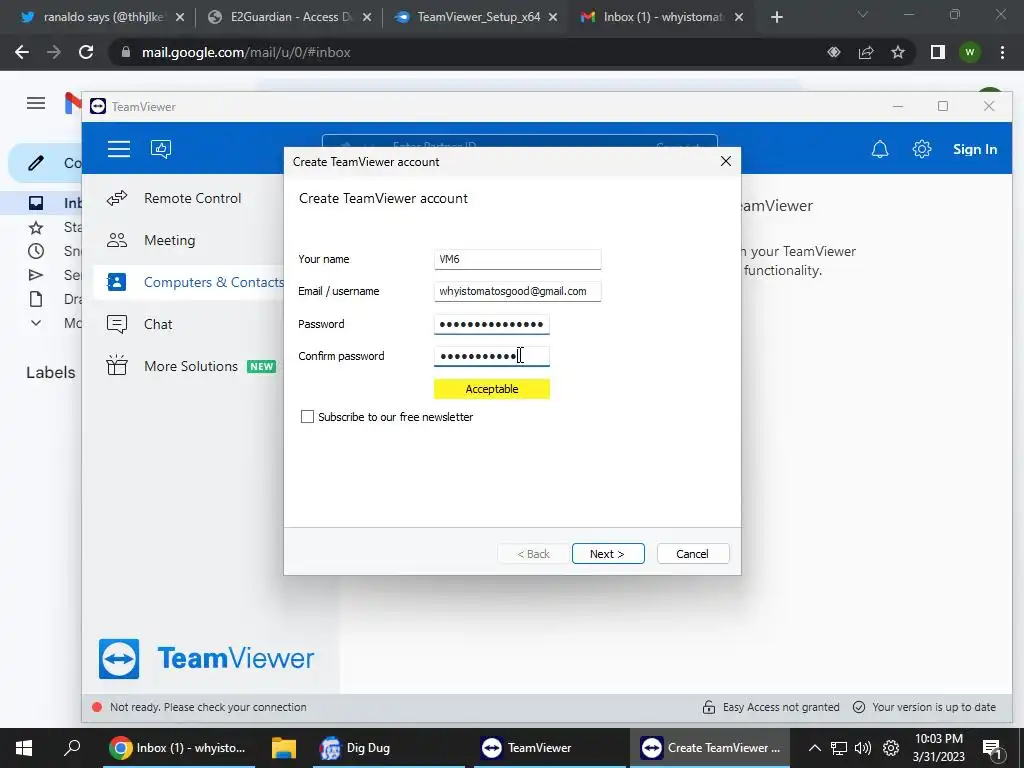Image resolution: width=1024 pixels, height=768 pixels.
Task: Switch to the Gmail Inbox tab
Action: (x=661, y=17)
